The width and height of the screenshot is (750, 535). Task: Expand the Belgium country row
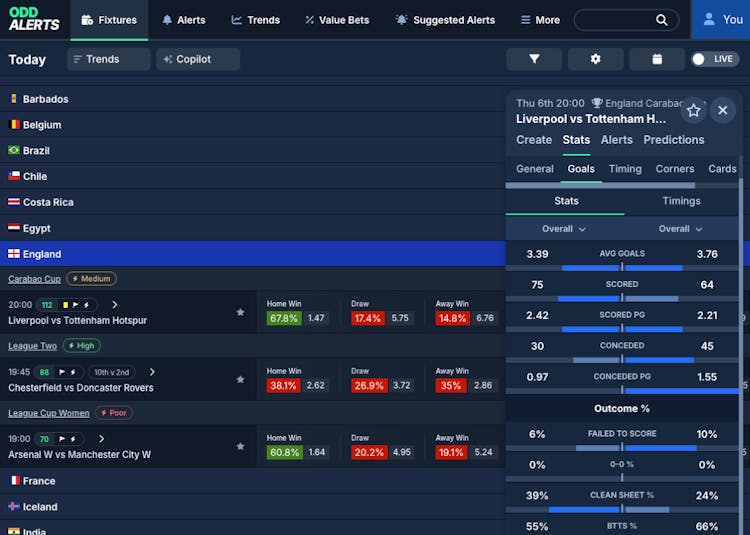(x=253, y=124)
